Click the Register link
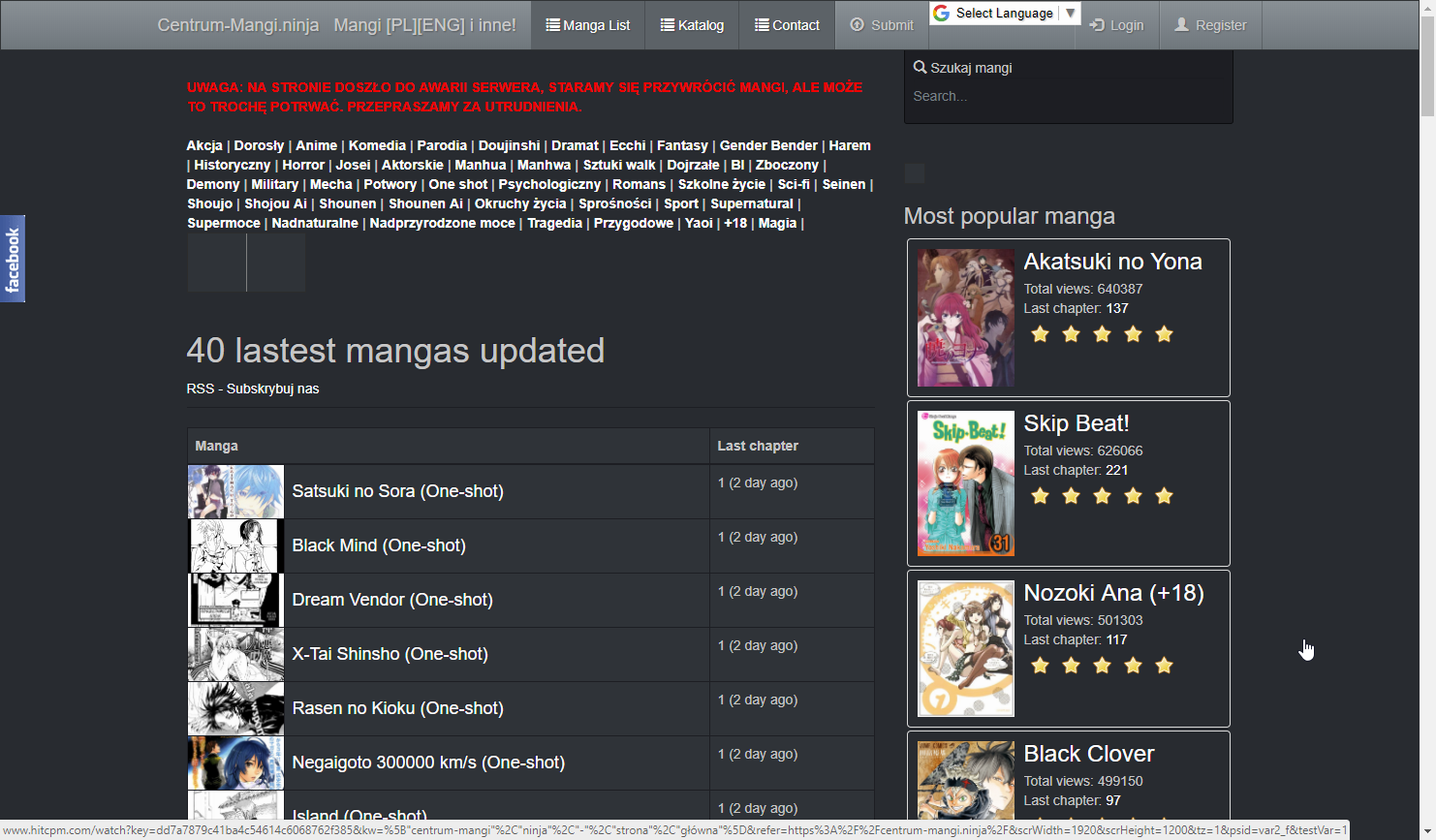Viewport: 1436px width, 840px height. pos(1210,25)
